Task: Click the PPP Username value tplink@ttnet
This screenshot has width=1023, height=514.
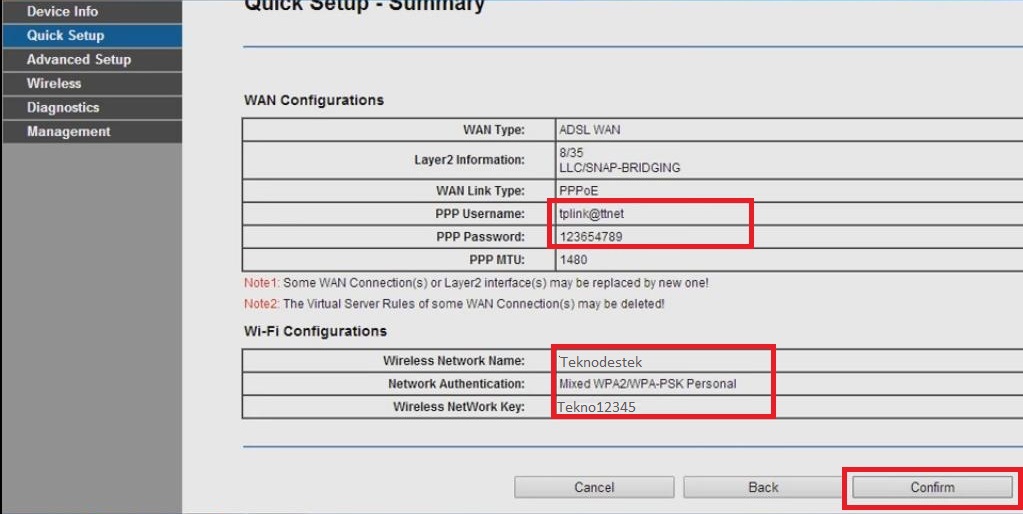Action: click(x=587, y=213)
